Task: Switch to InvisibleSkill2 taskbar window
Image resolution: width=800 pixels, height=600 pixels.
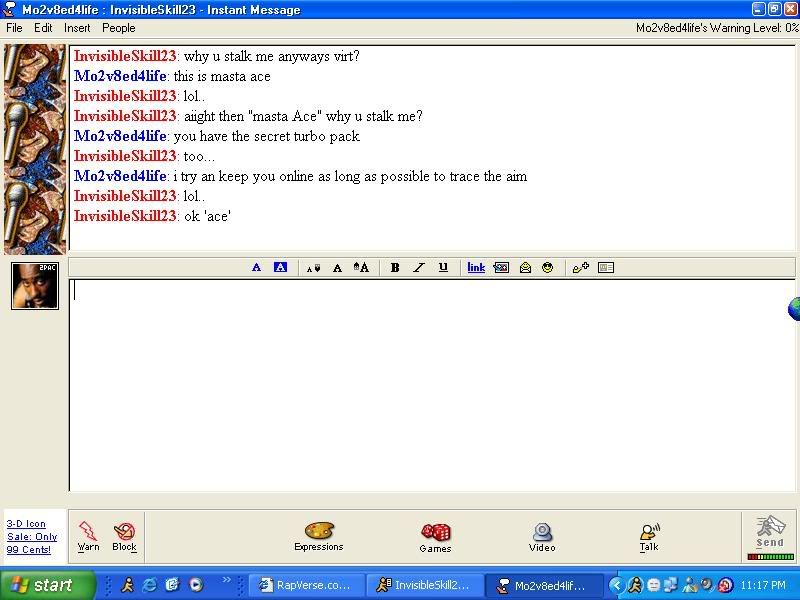Action: 424,585
